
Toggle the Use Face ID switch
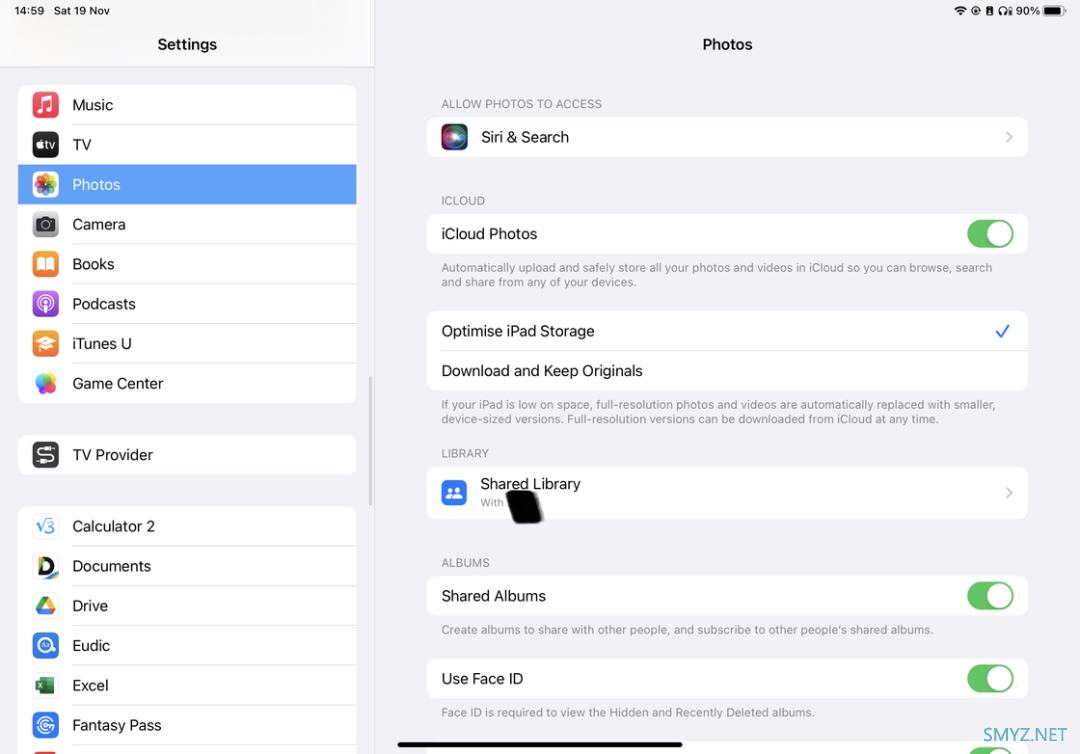click(x=990, y=679)
